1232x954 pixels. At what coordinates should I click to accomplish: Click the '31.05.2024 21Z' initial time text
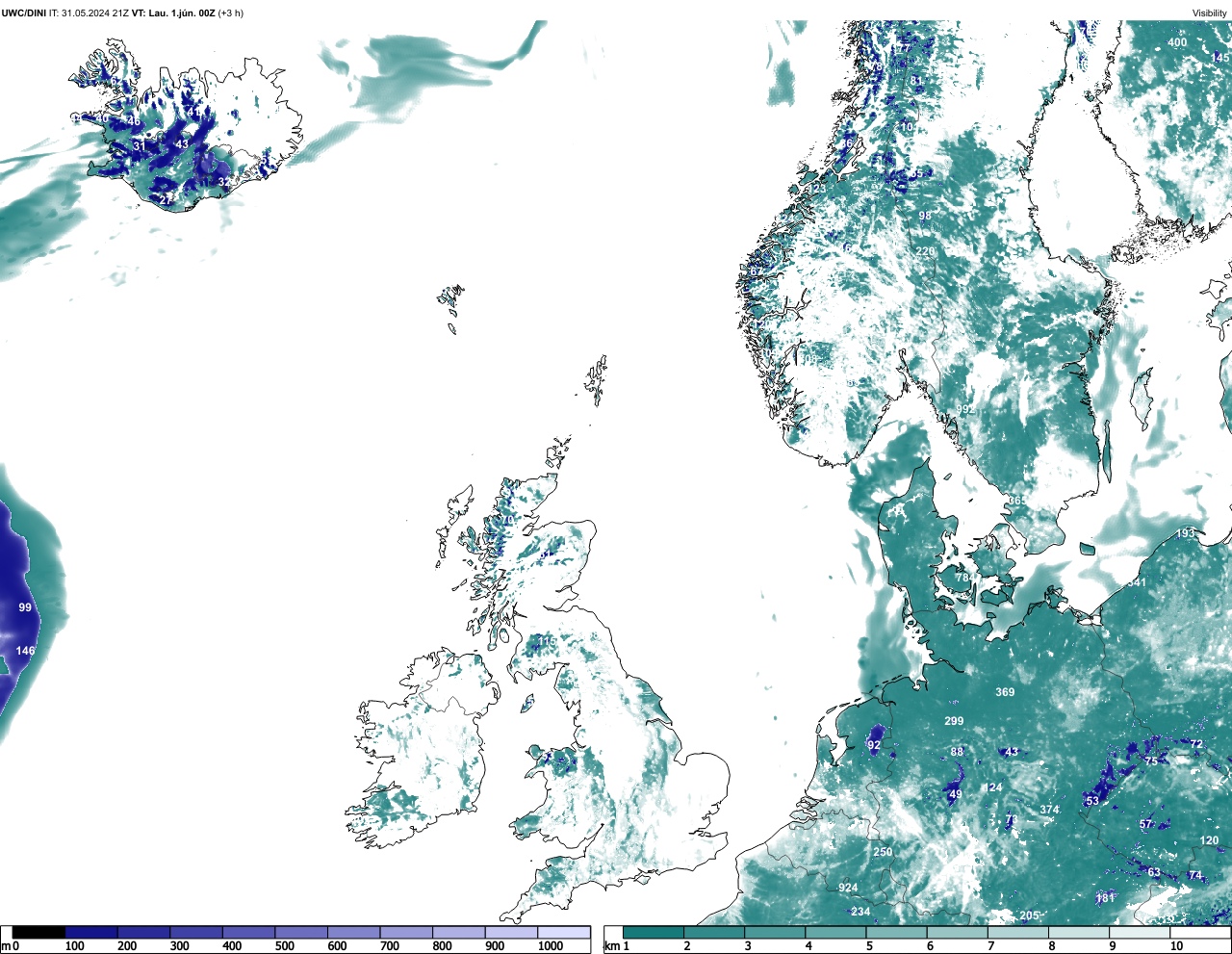pos(95,13)
